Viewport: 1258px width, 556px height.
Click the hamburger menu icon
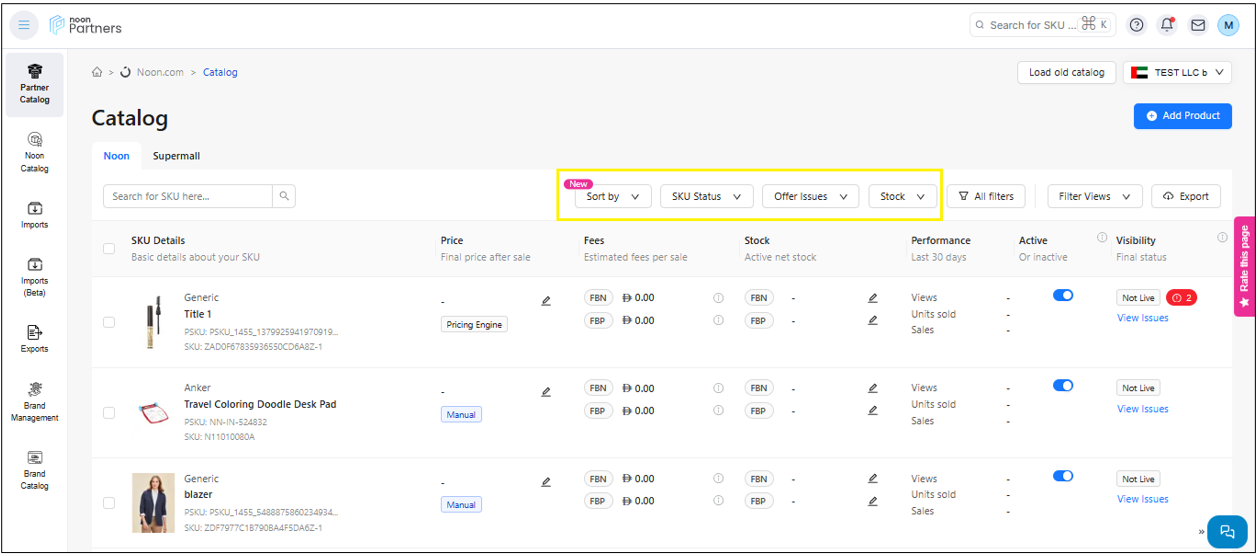pyautogui.click(x=24, y=25)
